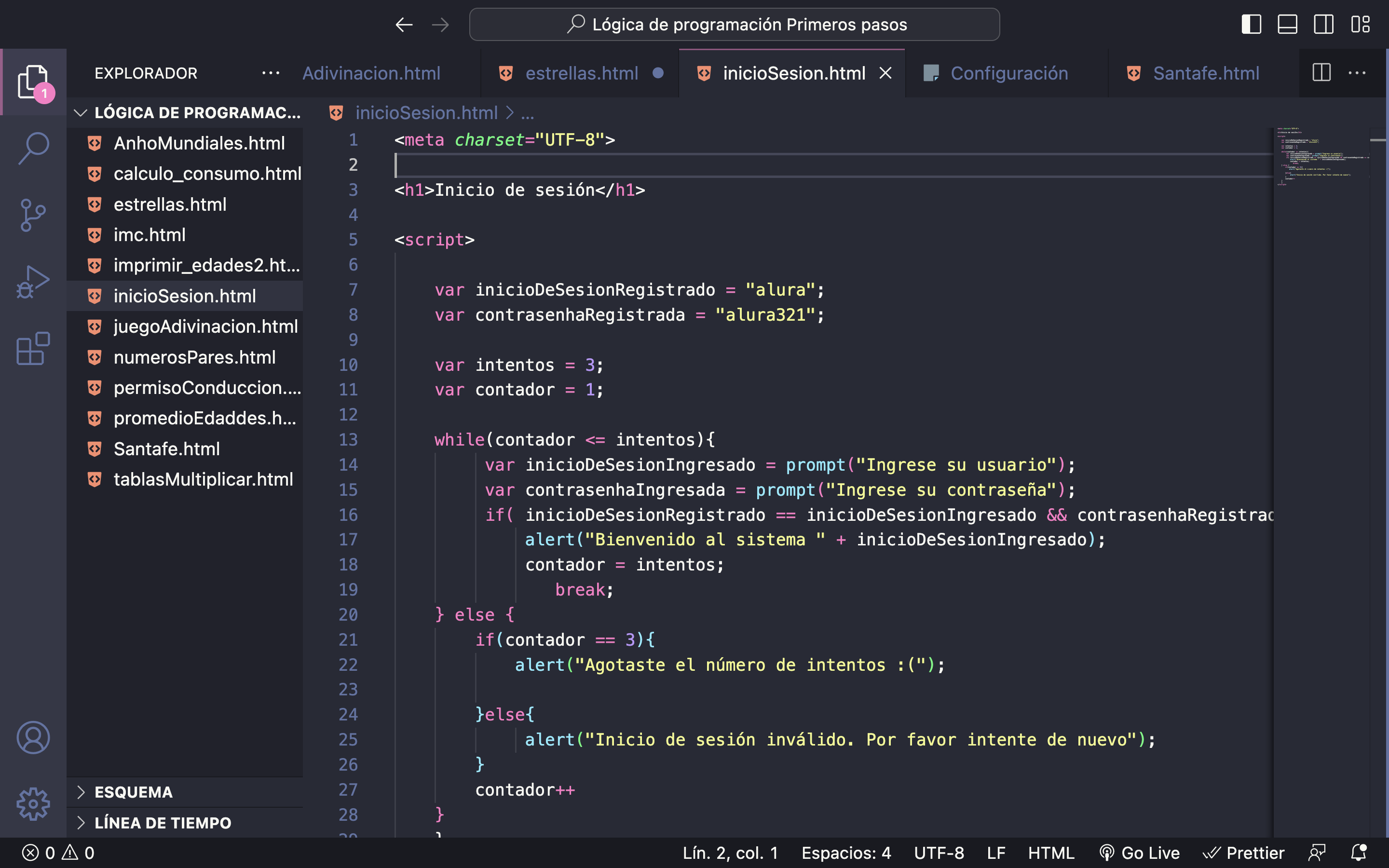This screenshot has width=1389, height=868.
Task: Click the inicioSesion.html breadcrumb
Action: tap(426, 113)
